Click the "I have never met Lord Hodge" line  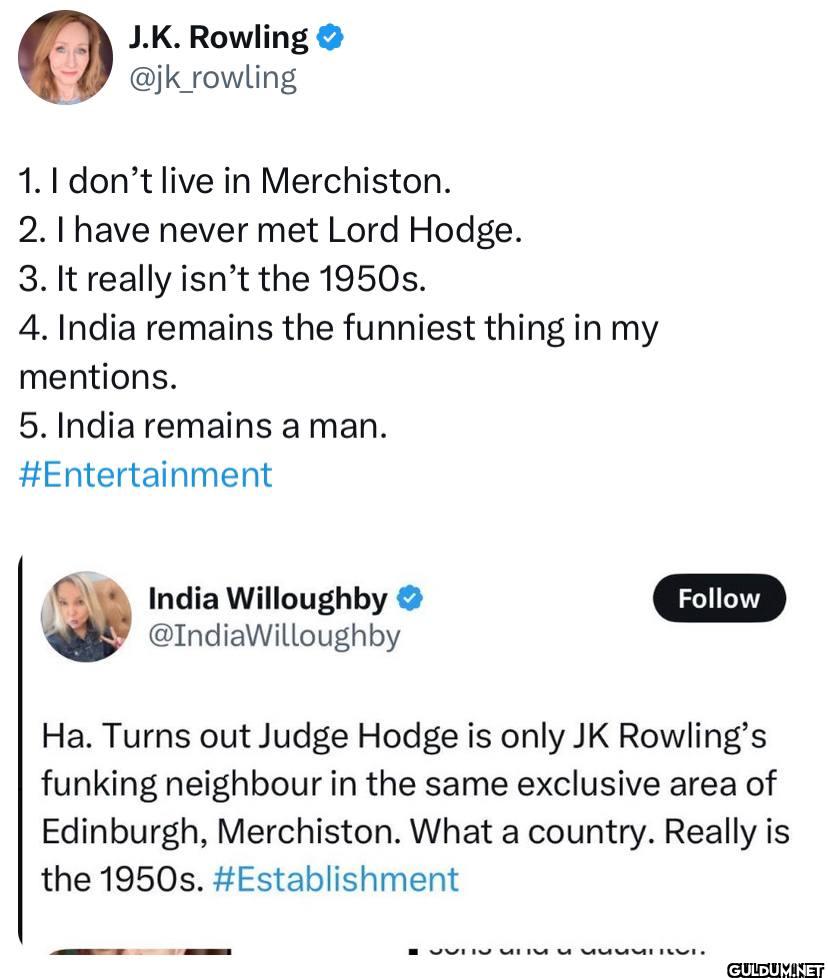click(x=270, y=230)
